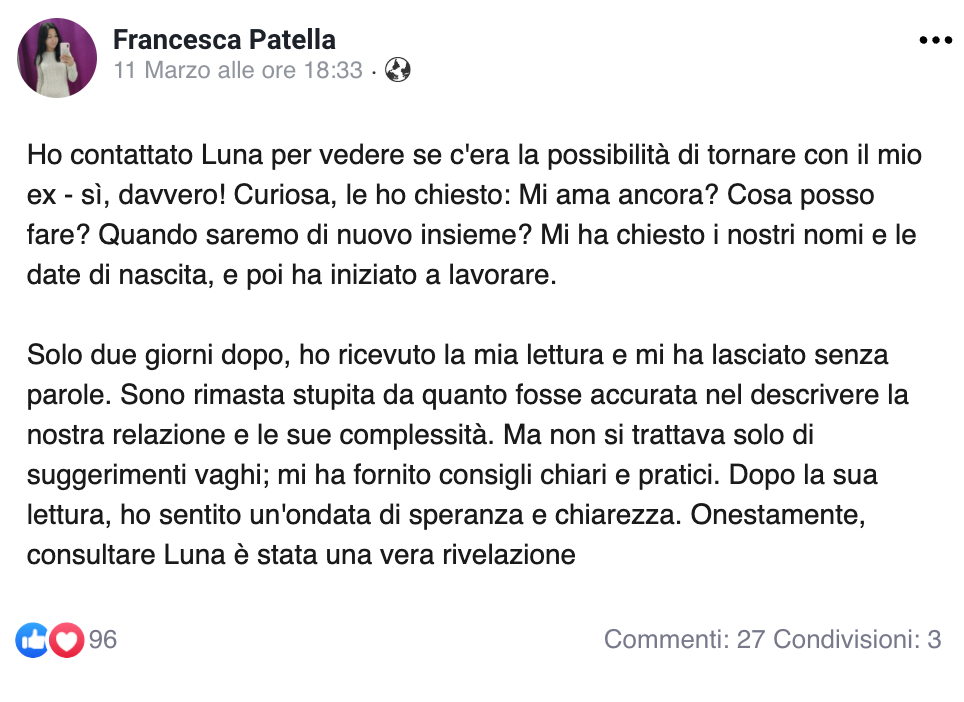
Task: Click the blue thumbs-up Like reaction icon
Action: tap(32, 640)
